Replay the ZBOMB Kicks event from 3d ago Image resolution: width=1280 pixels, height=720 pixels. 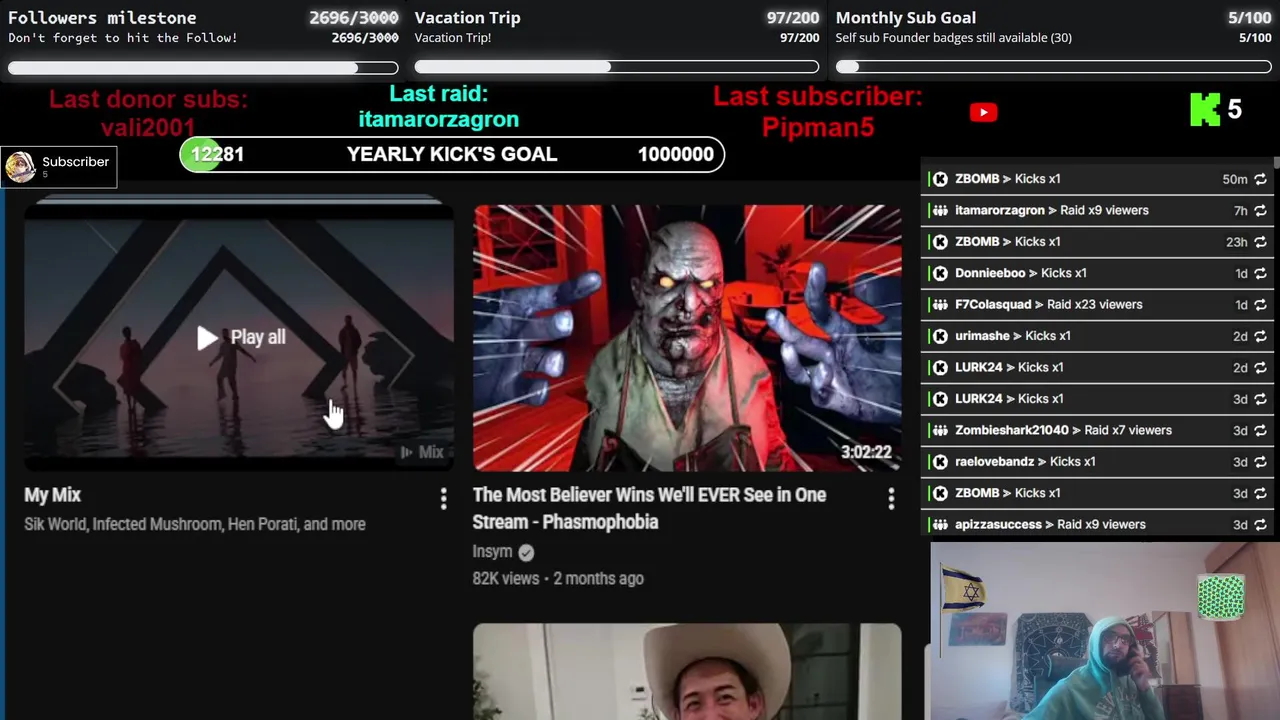1260,493
